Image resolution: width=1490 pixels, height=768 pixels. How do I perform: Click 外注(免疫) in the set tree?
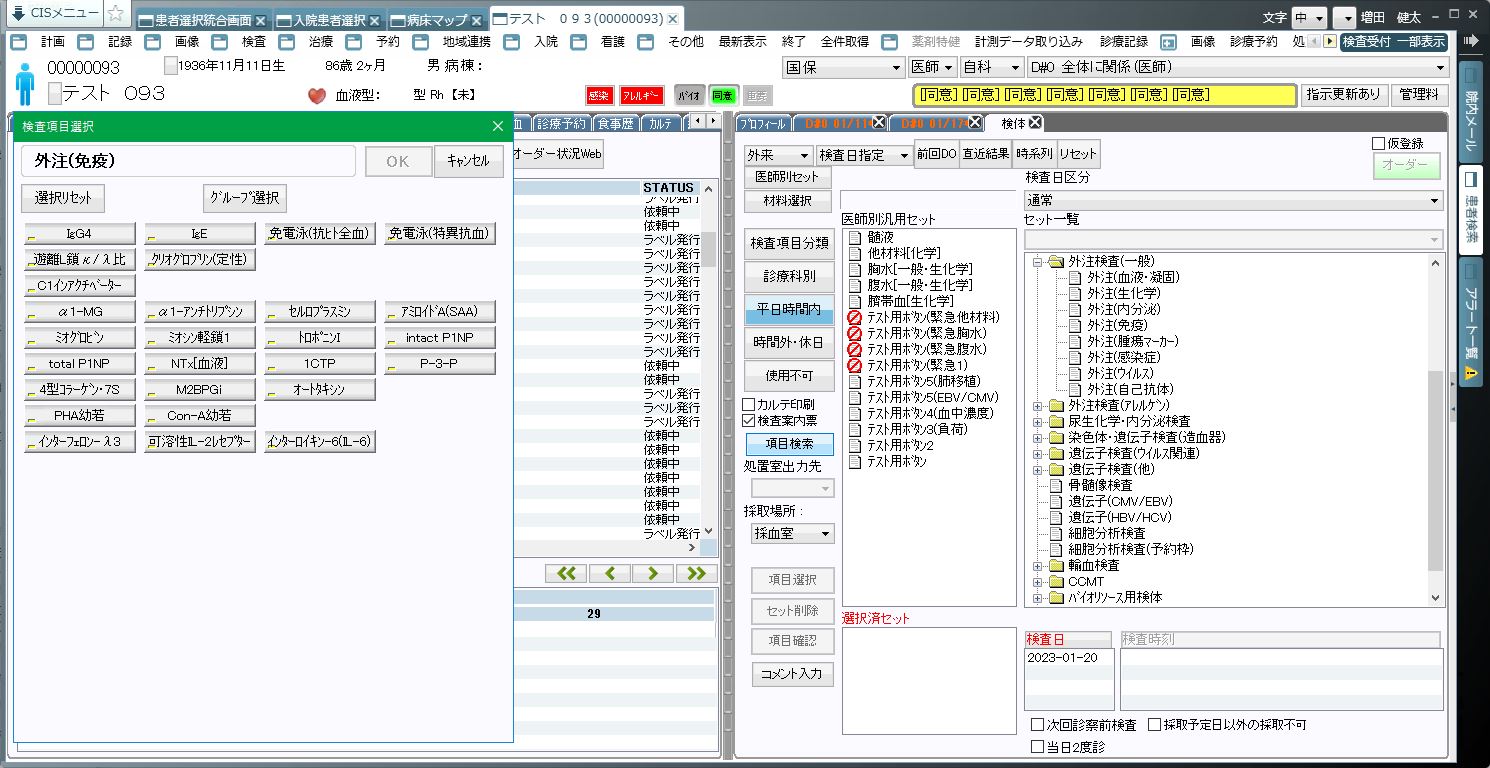click(x=1116, y=325)
